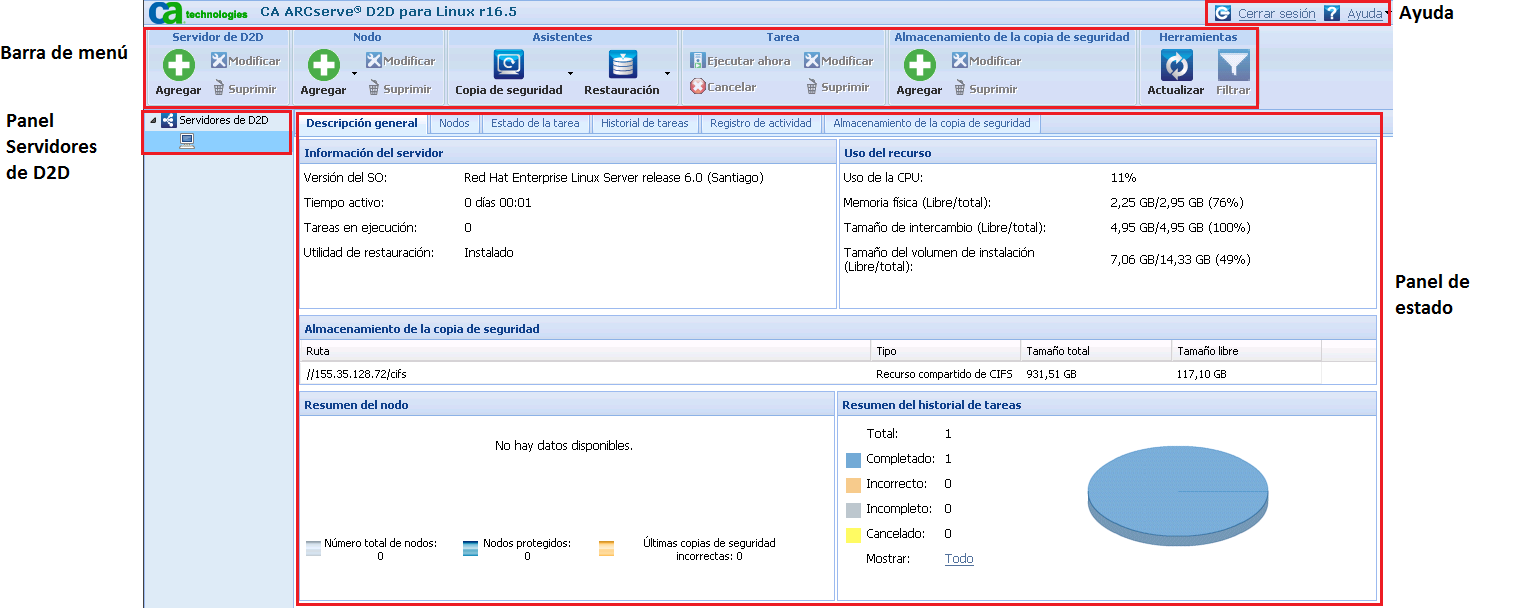Modificar el nodo seleccionado

[x=400, y=60]
